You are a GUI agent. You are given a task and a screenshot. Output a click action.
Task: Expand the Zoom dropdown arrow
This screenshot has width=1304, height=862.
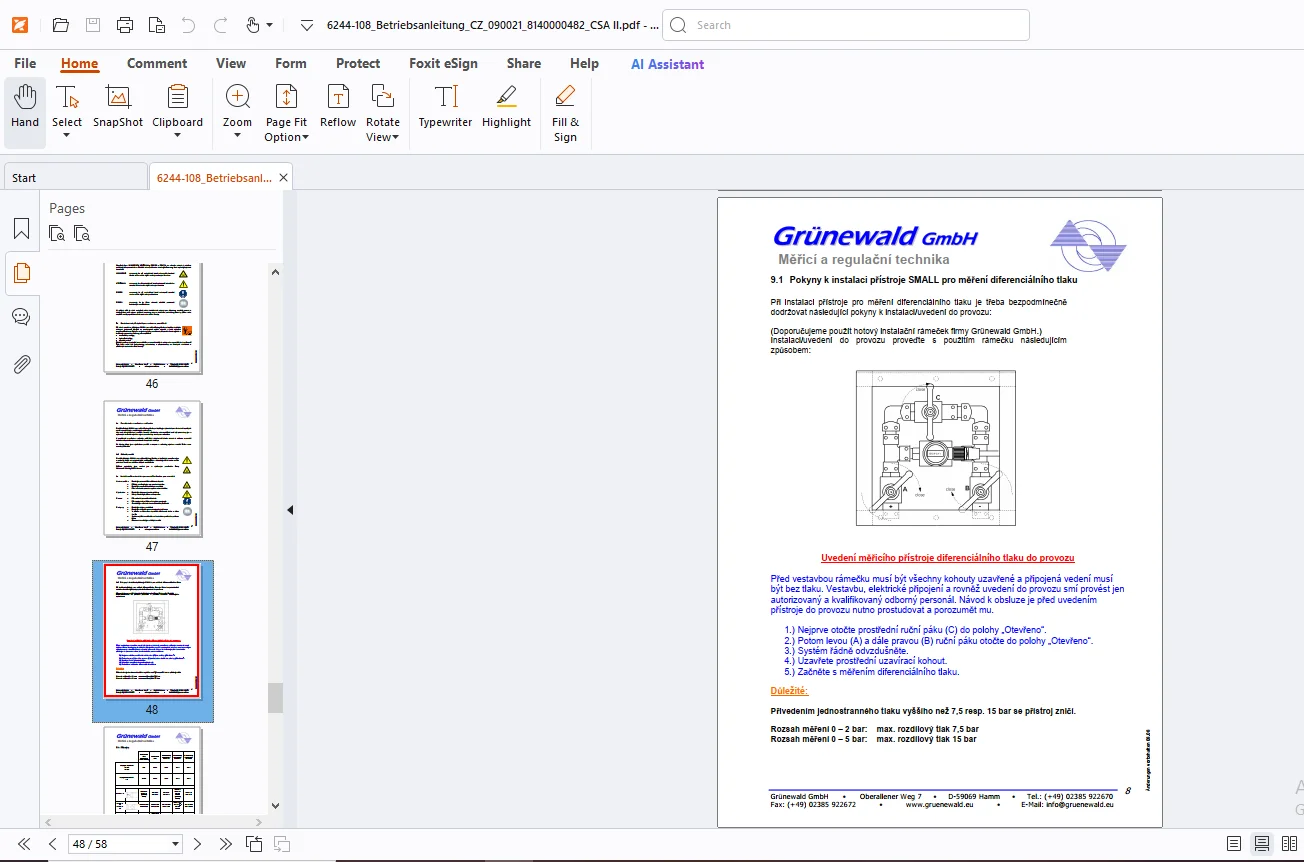[x=237, y=136]
